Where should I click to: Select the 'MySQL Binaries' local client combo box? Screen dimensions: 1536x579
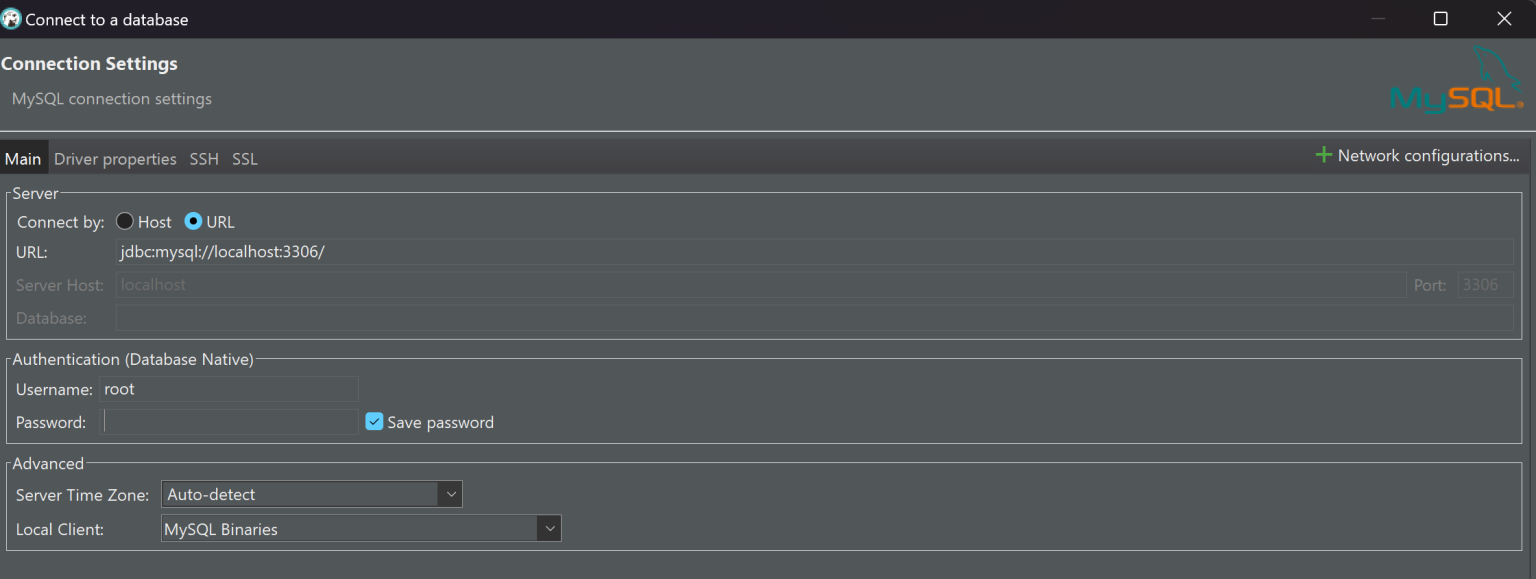pos(350,528)
